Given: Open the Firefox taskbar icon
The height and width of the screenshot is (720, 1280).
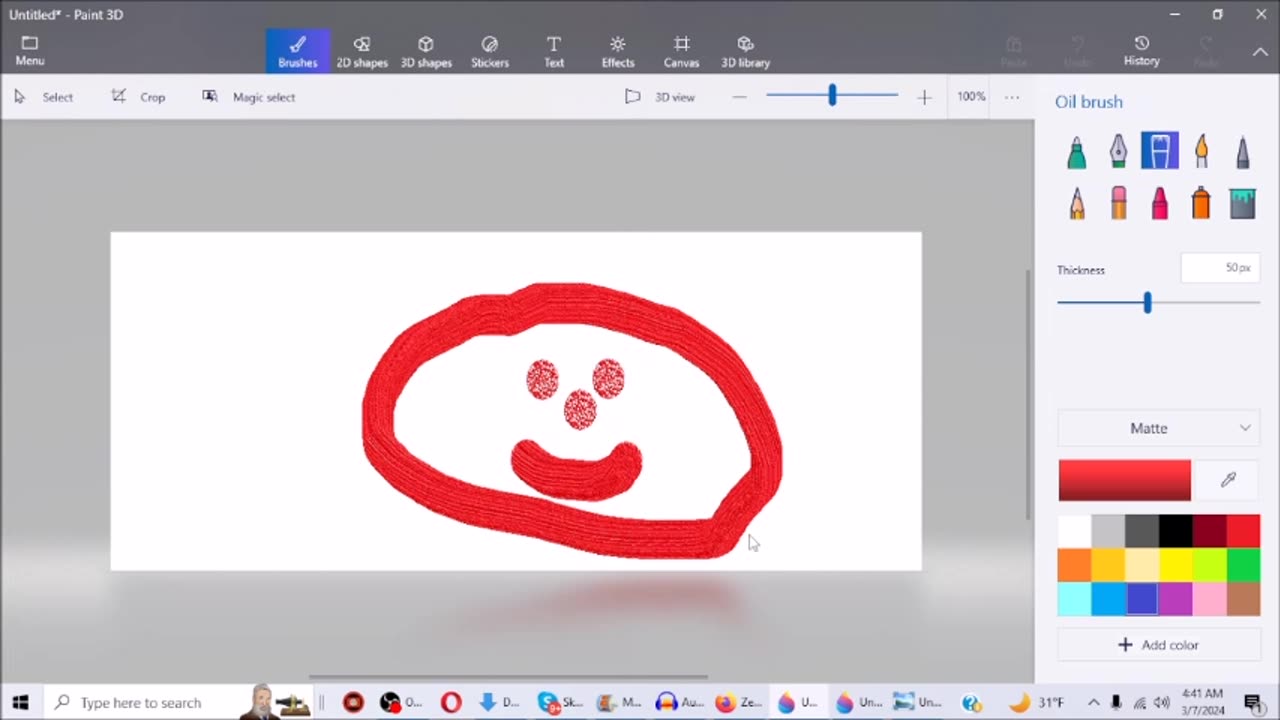Looking at the screenshot, I should [738, 703].
